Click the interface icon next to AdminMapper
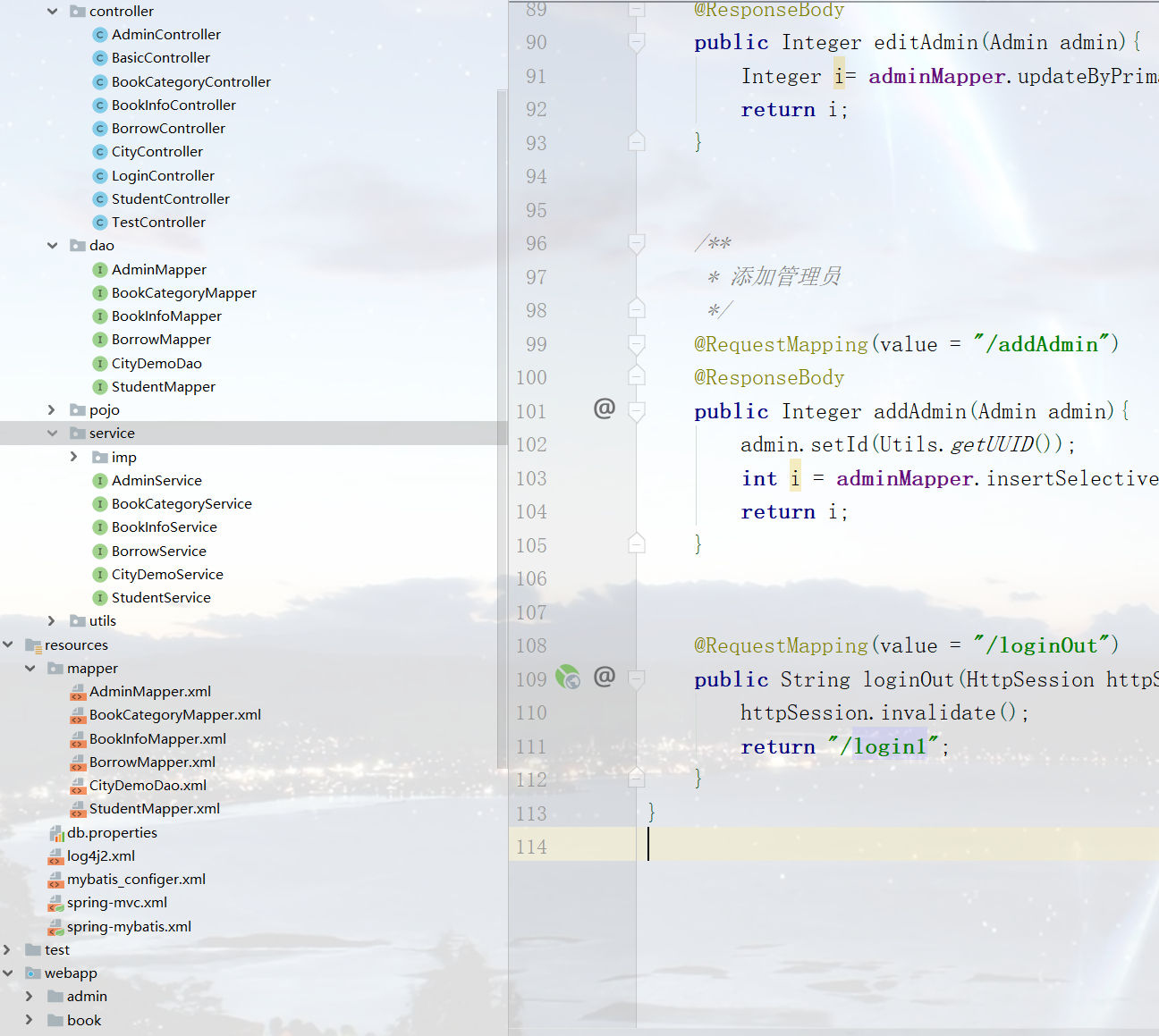This screenshot has height=1036, width=1159. coord(100,270)
